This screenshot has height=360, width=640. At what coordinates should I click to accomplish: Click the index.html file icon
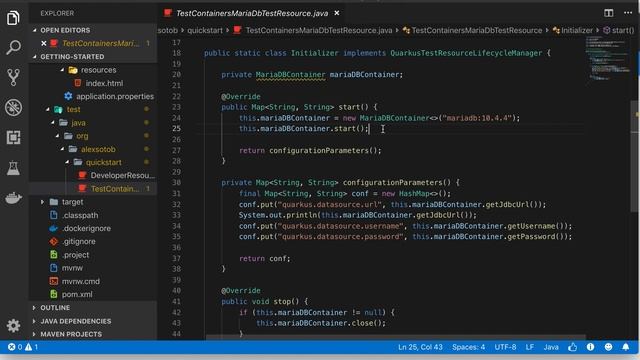78,83
